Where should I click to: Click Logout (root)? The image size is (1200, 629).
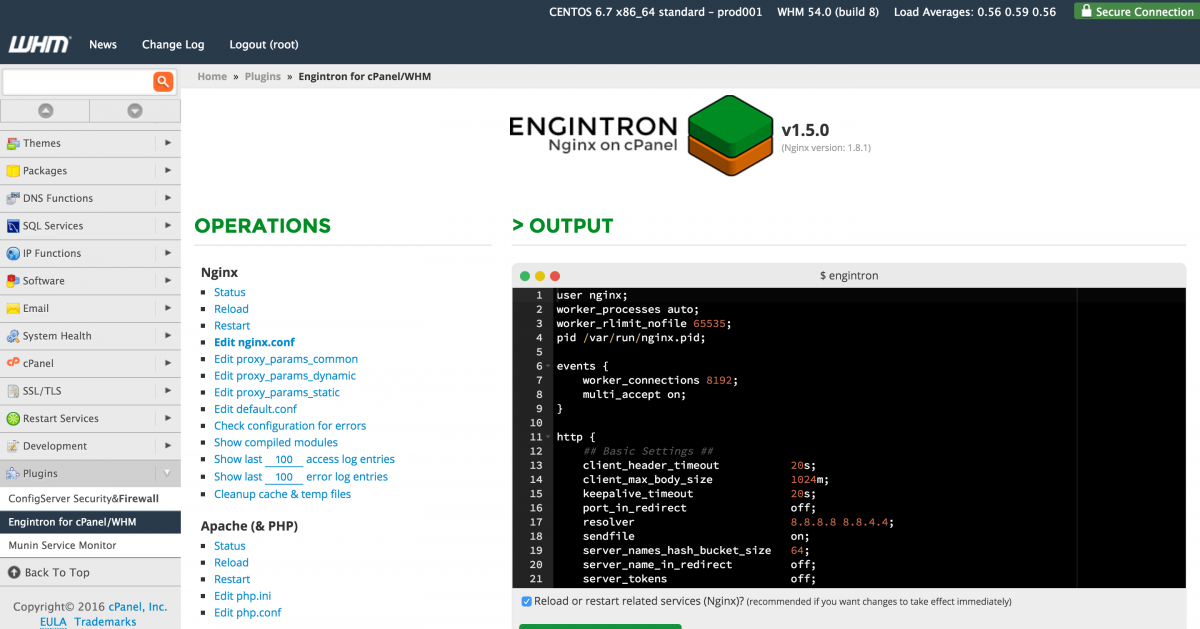[264, 44]
